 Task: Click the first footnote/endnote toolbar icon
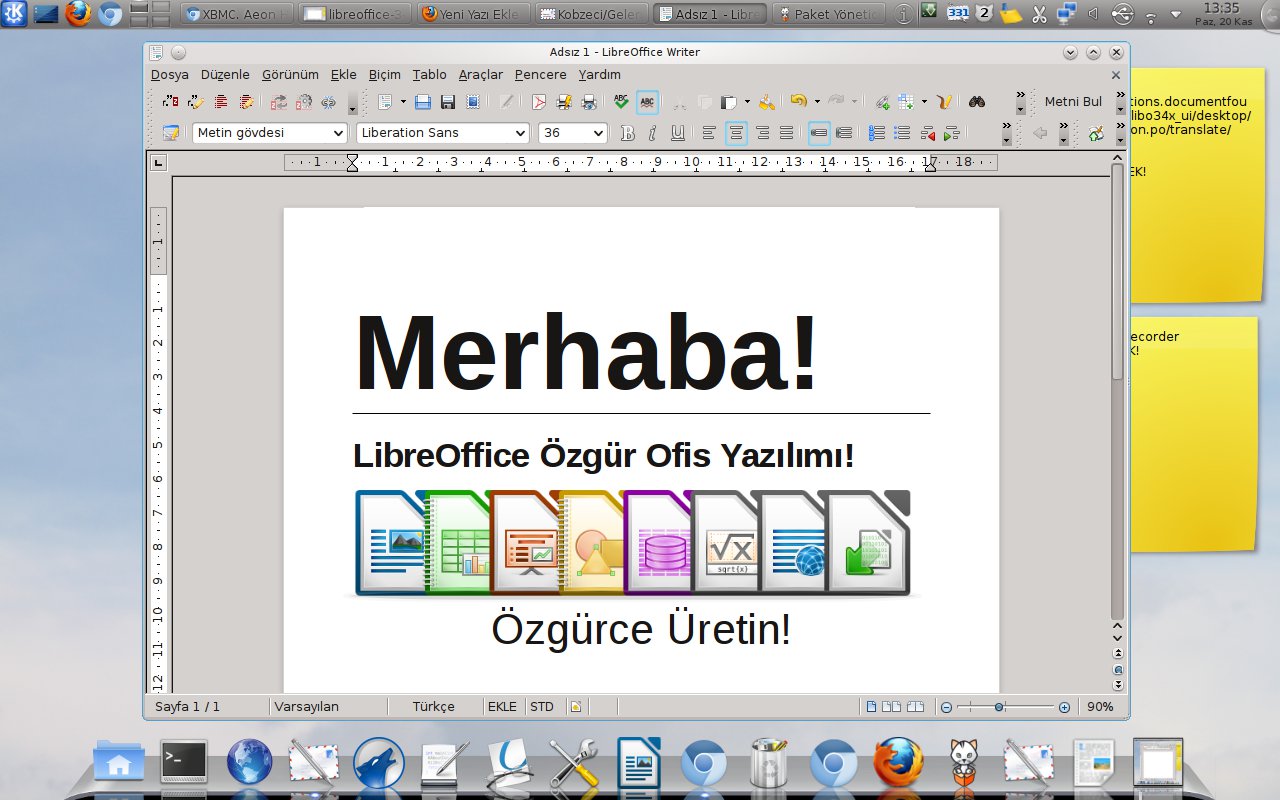pyautogui.click(x=170, y=101)
